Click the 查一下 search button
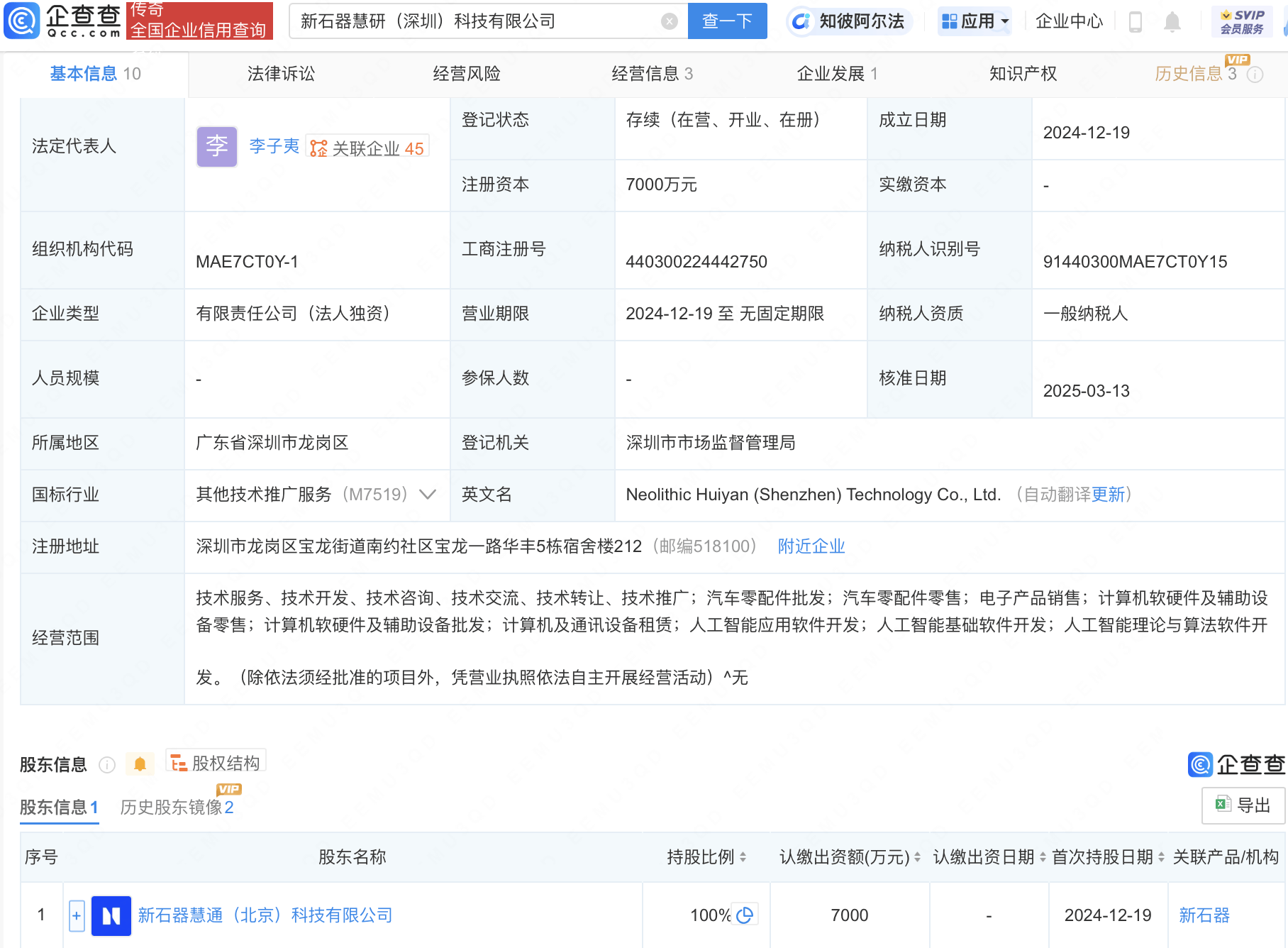1288x948 pixels. click(x=727, y=21)
